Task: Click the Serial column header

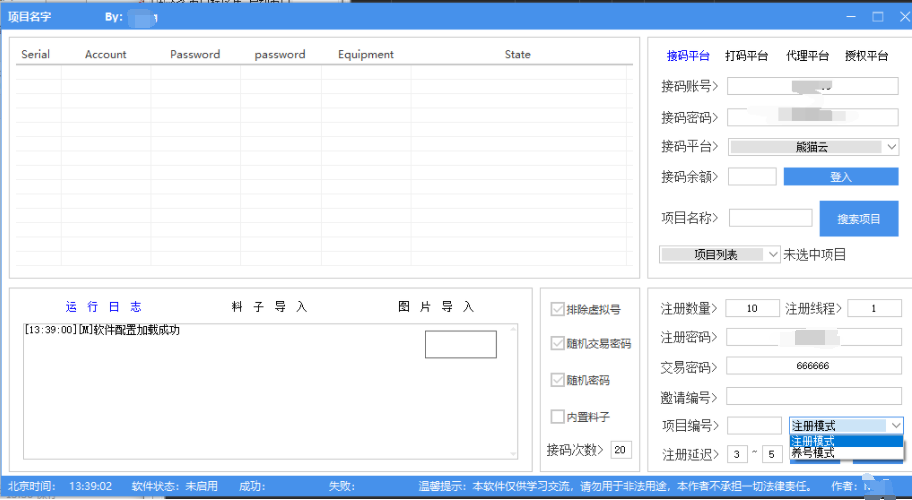Action: (35, 54)
